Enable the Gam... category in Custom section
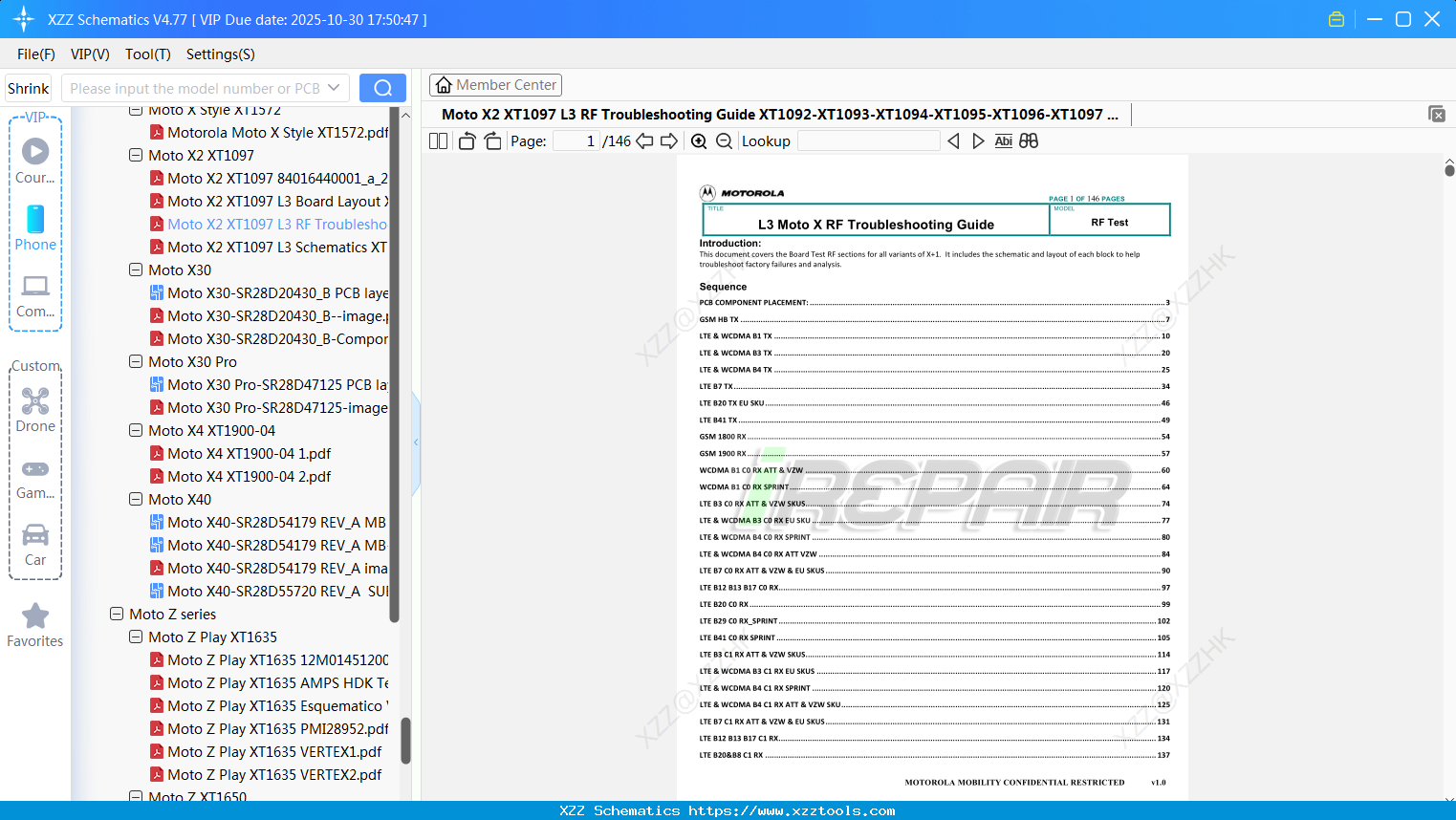The width and height of the screenshot is (1456, 820). (35, 478)
